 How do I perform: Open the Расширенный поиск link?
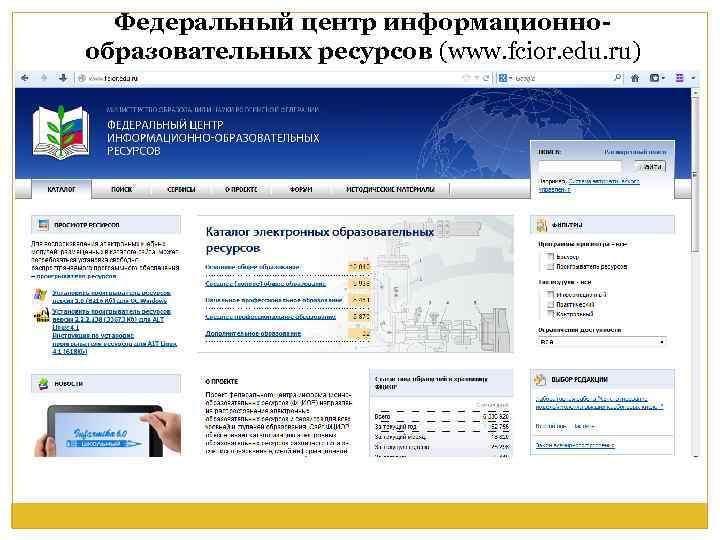636,152
